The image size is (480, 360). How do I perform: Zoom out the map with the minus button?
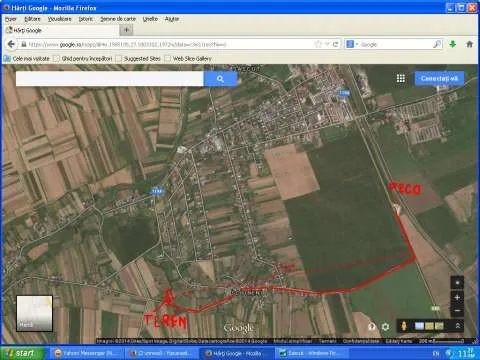(x=457, y=310)
